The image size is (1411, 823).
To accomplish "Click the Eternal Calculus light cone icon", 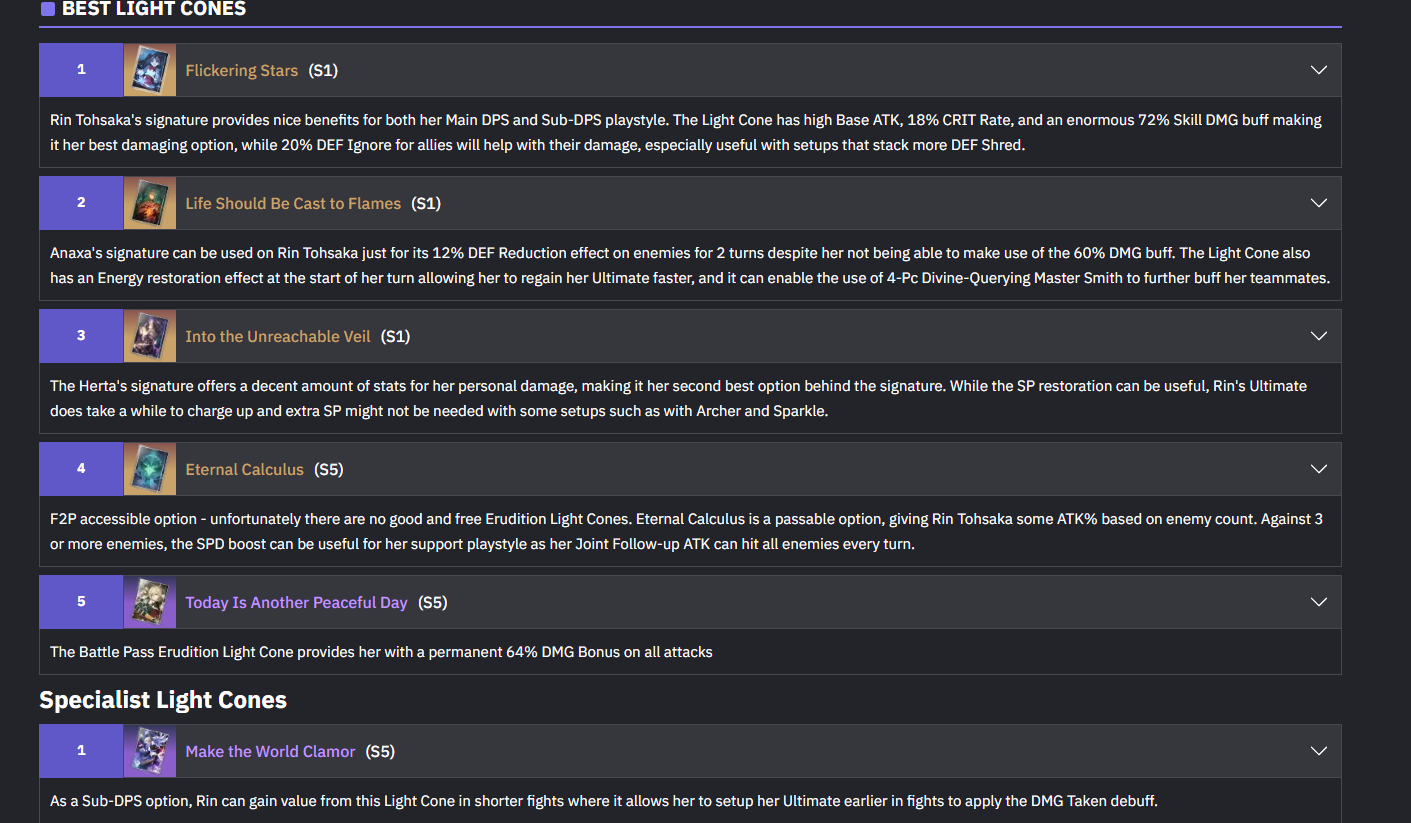I will tap(150, 469).
